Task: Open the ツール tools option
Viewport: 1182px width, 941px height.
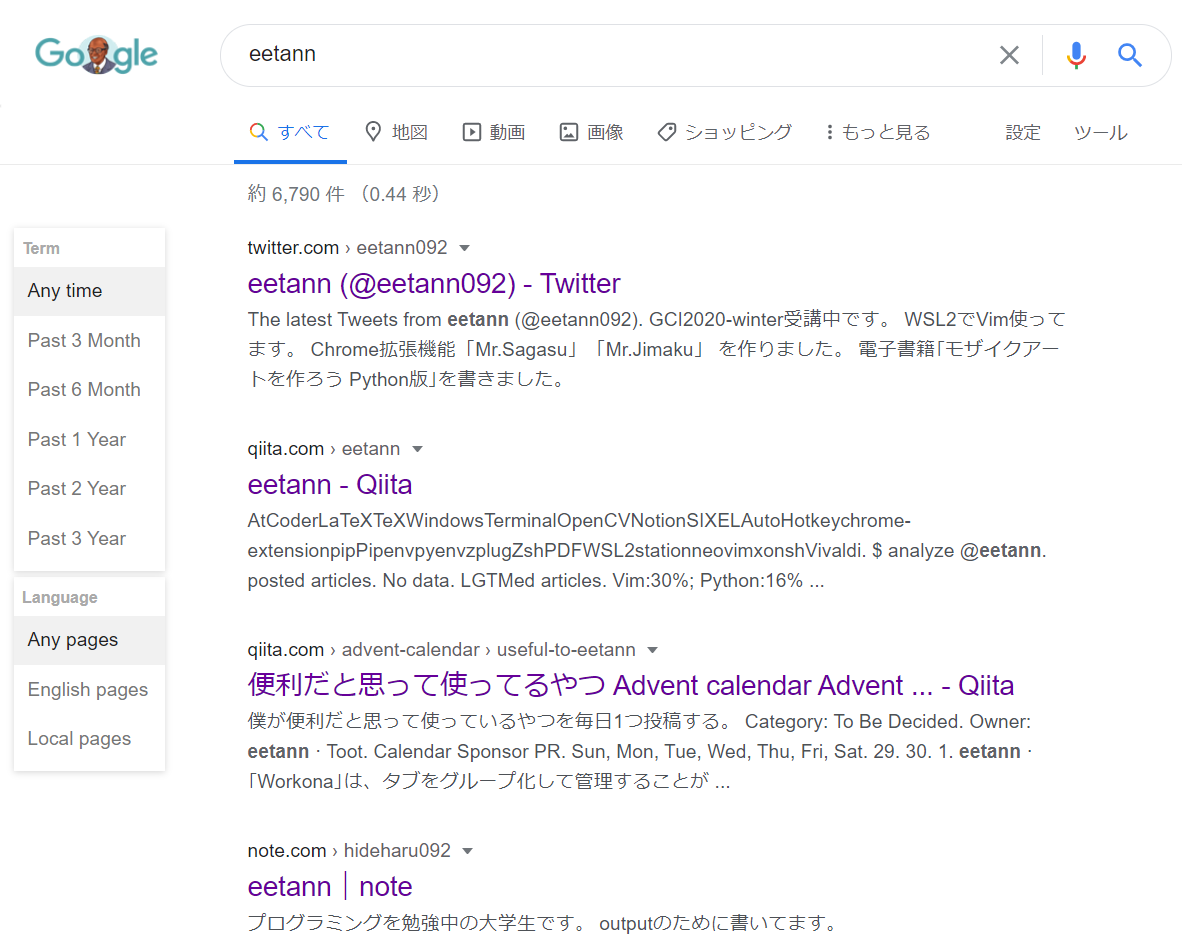Action: 1101,133
